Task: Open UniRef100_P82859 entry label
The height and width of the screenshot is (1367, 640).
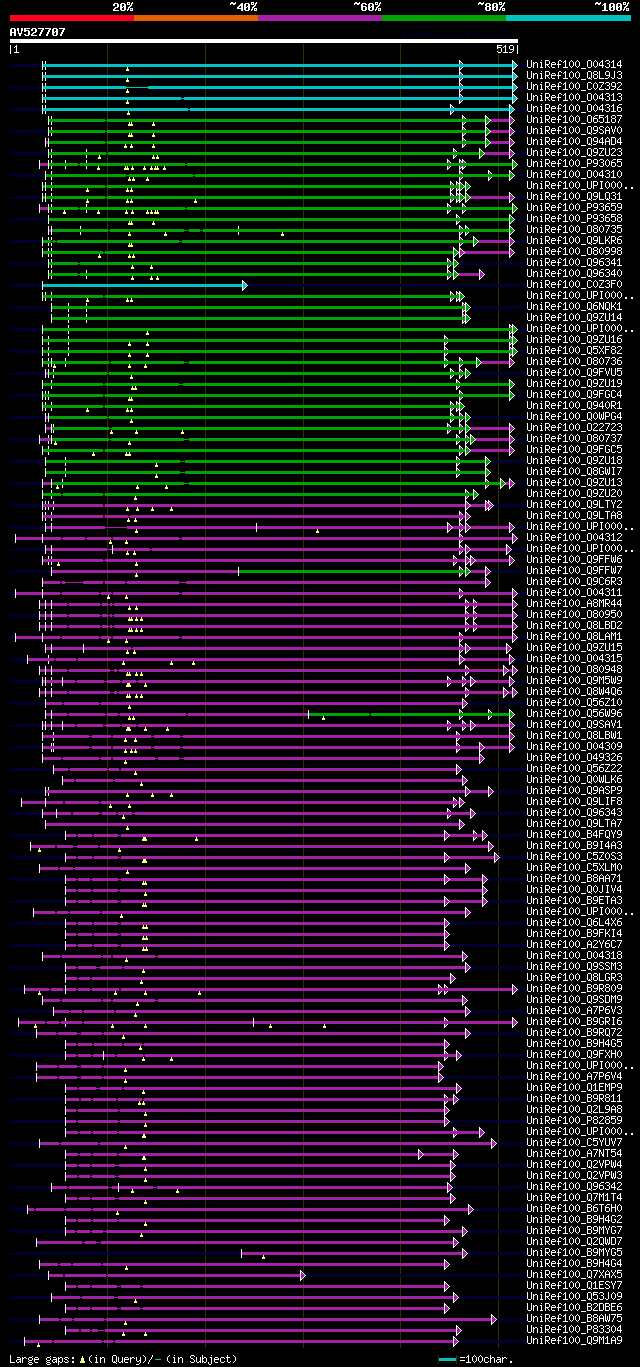Action: [574, 1120]
